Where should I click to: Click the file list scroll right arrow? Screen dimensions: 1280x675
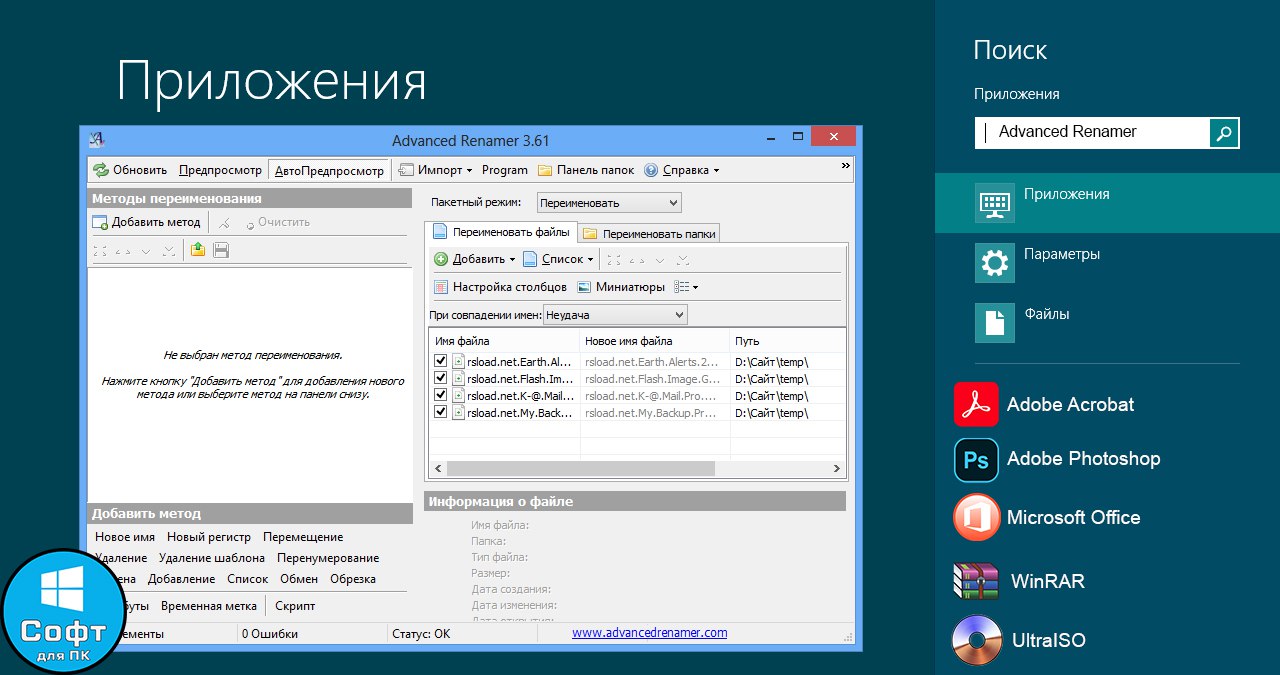click(x=837, y=468)
